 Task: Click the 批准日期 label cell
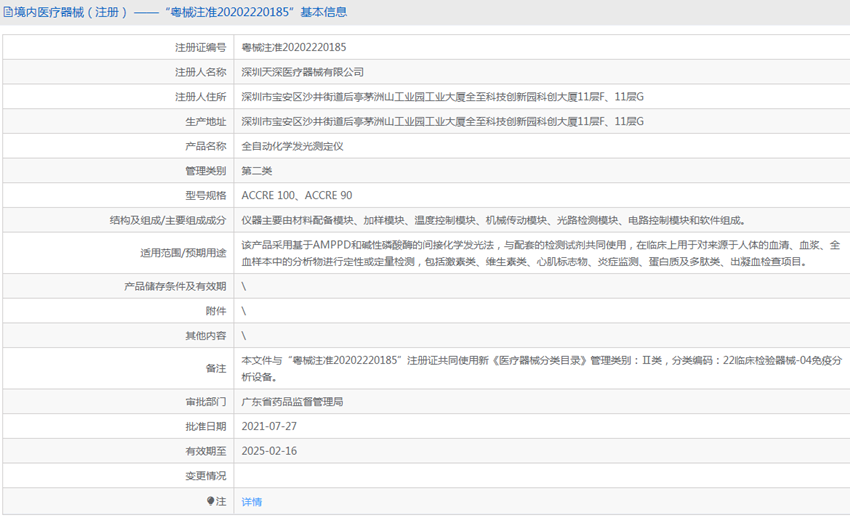[x=118, y=426]
